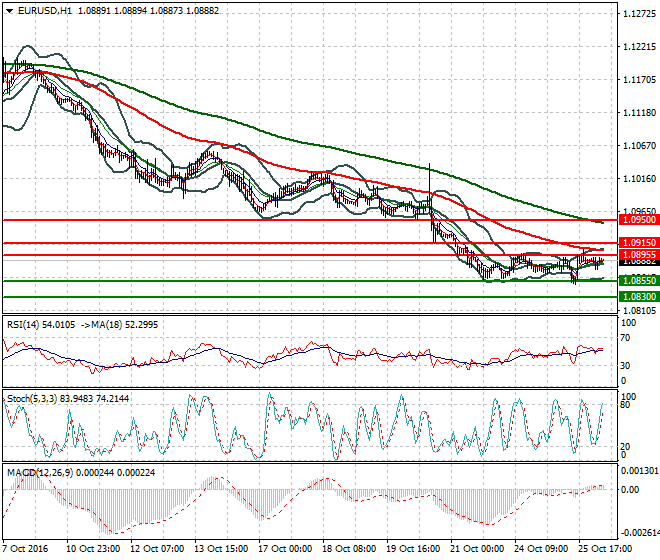Click the MACD 0.001301 scale value
660x560 pixels.
tap(637, 470)
